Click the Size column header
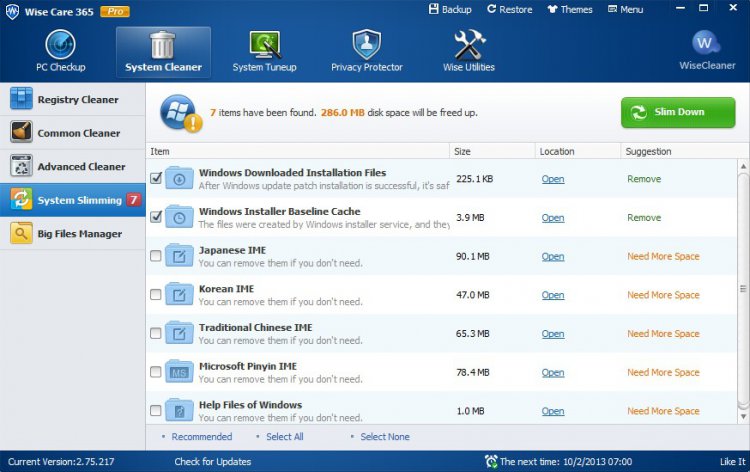 pyautogui.click(x=492, y=151)
